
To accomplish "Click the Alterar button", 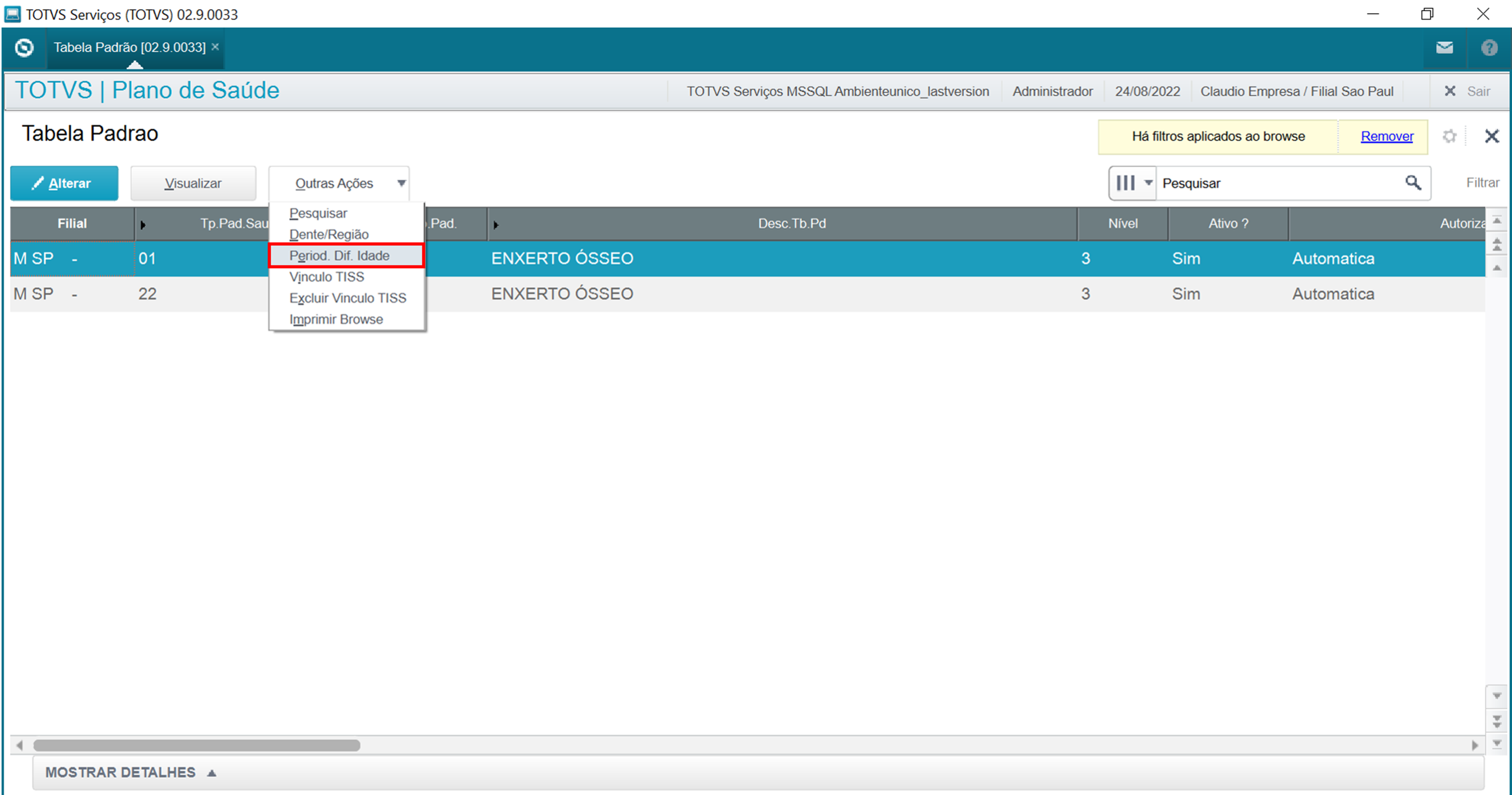I will [x=64, y=183].
